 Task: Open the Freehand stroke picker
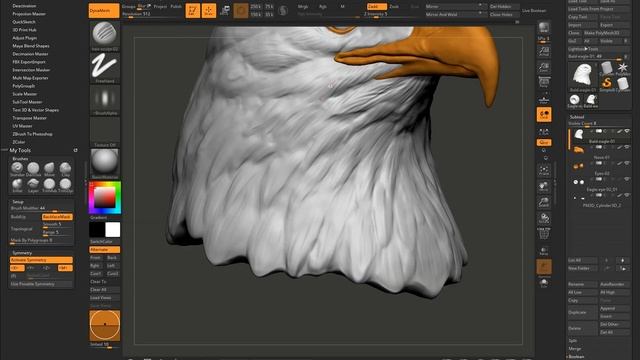[x=105, y=68]
